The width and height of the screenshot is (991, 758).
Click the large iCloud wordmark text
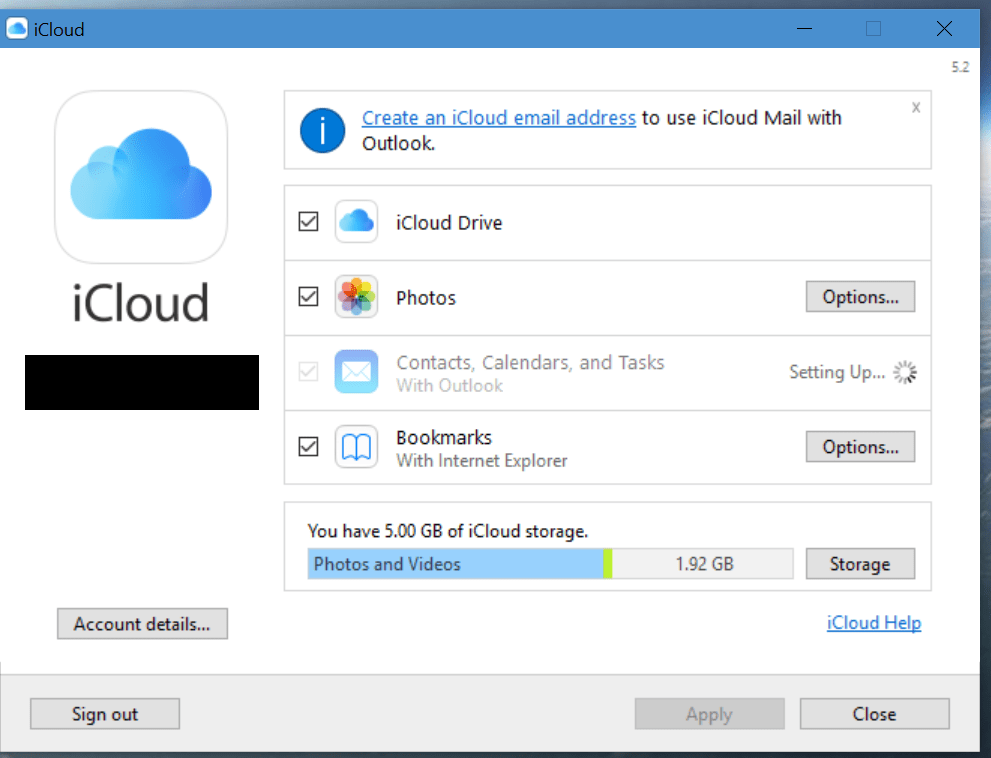click(x=140, y=302)
